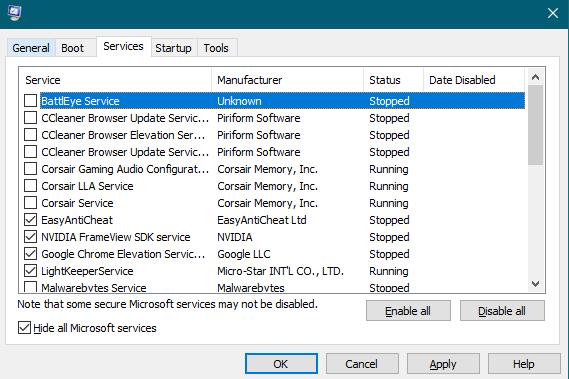
Task: Click the Cancel button
Action: (x=362, y=364)
